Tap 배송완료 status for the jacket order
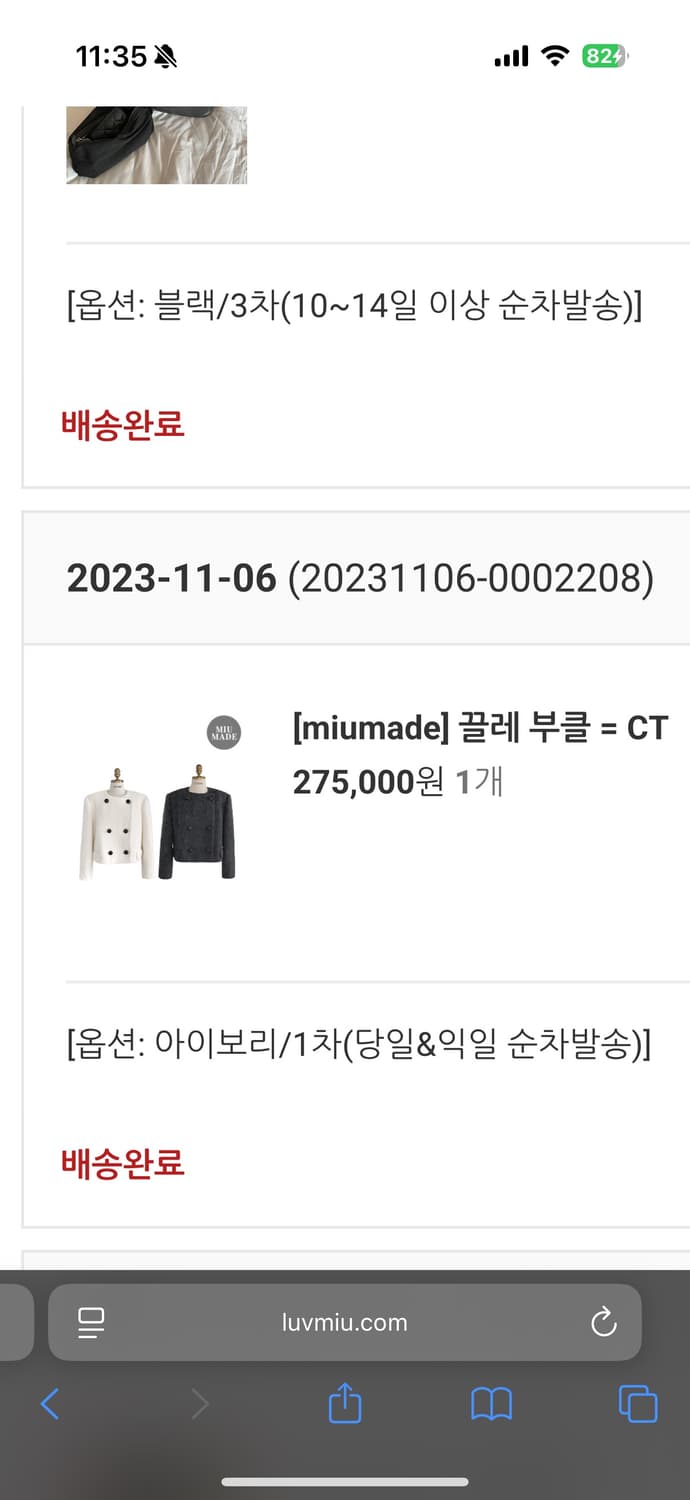This screenshot has height=1500, width=690. tap(121, 1162)
